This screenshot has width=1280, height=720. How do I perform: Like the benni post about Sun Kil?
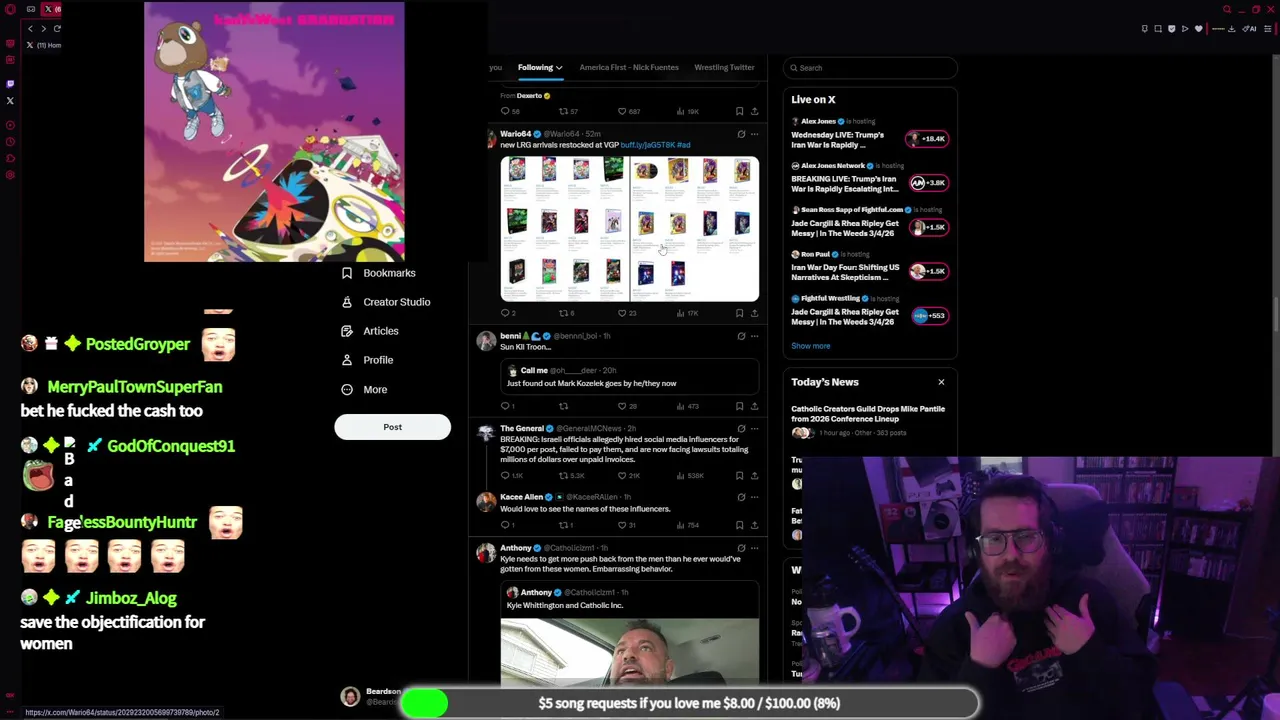point(625,406)
